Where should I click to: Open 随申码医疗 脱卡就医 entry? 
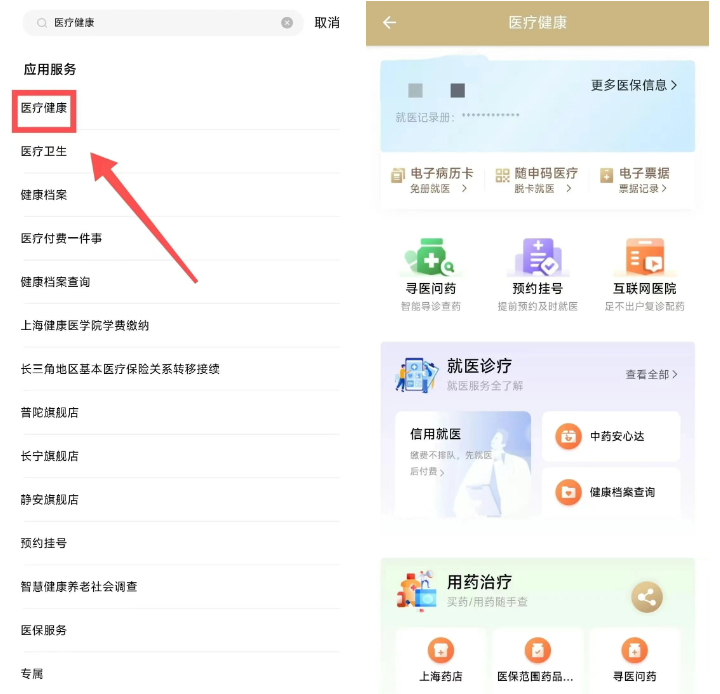[537, 180]
